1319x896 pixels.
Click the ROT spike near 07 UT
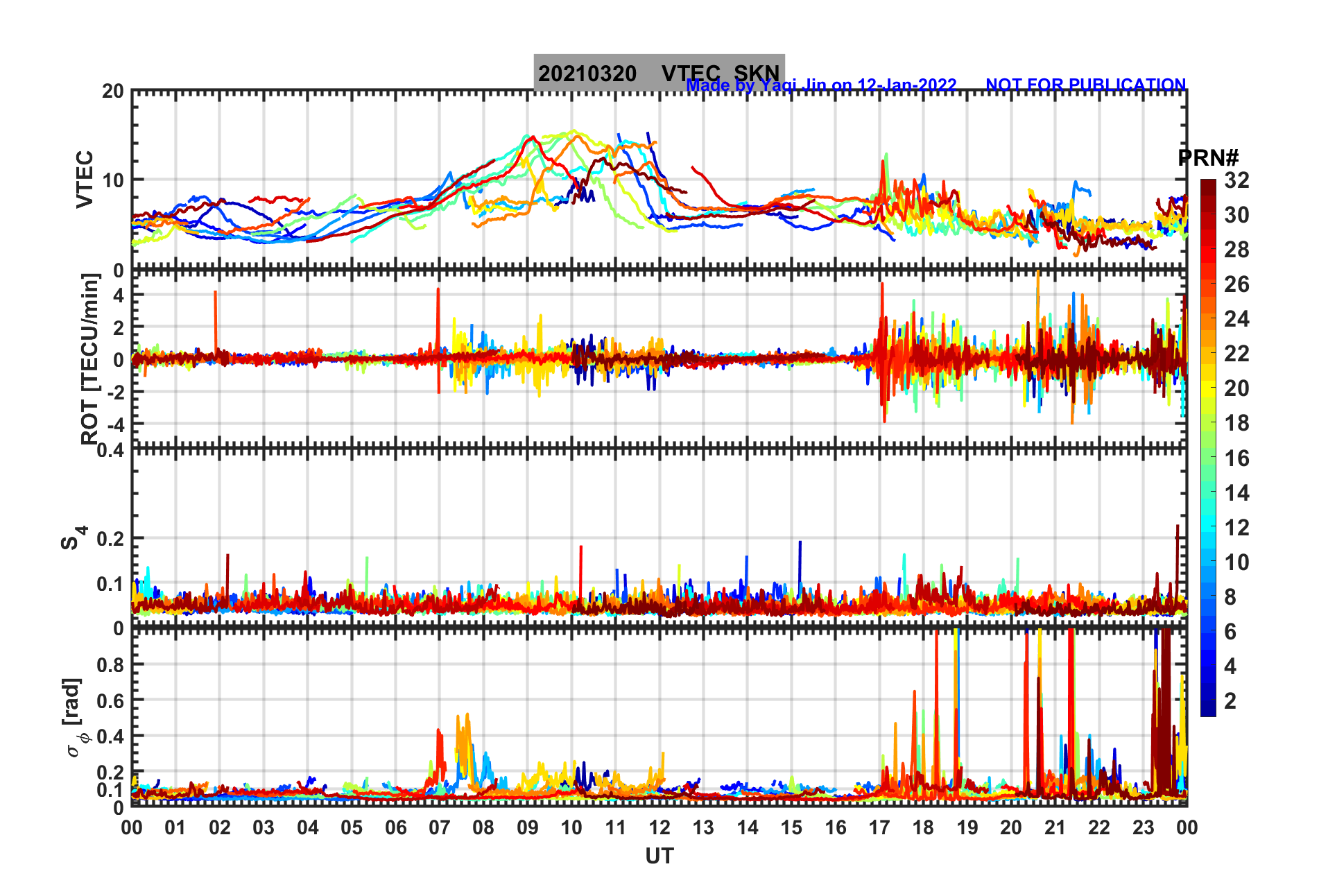coord(438,340)
